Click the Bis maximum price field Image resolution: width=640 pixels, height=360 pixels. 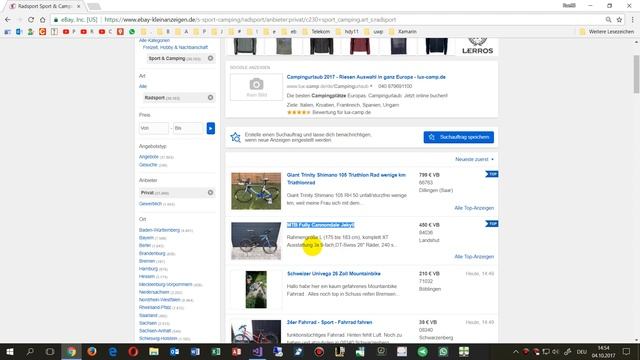[187, 128]
